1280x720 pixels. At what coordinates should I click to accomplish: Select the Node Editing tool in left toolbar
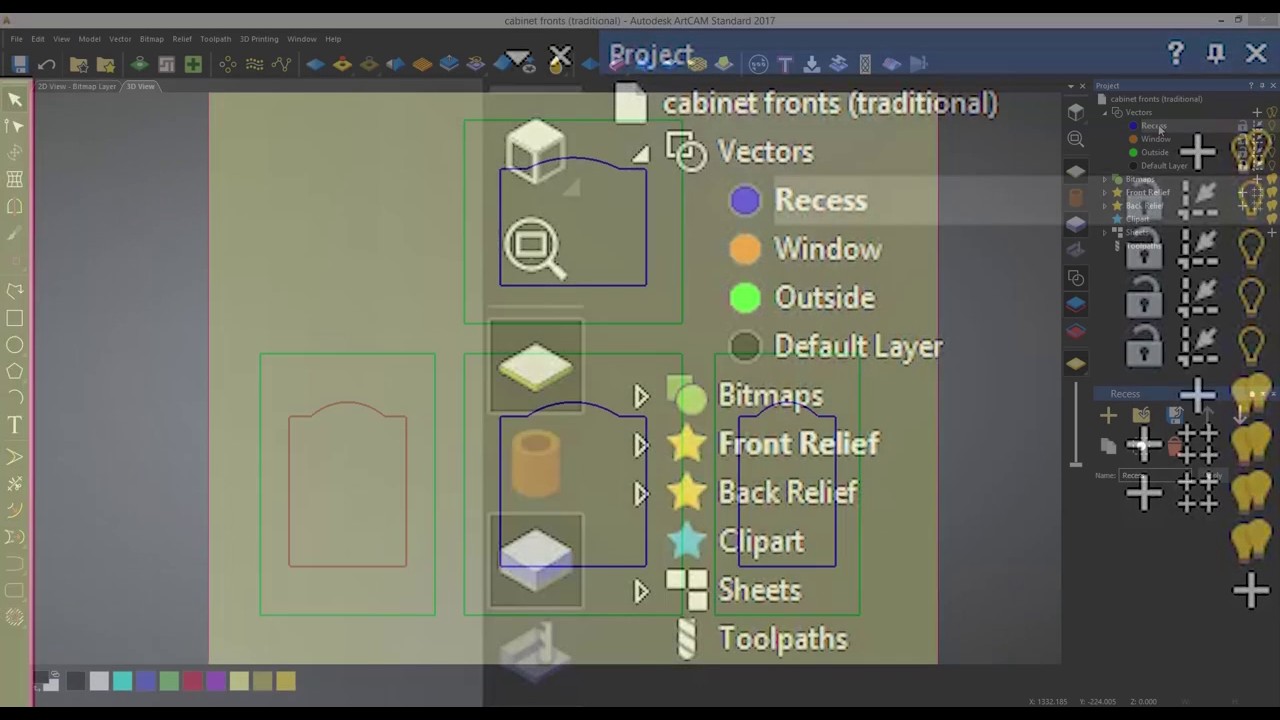point(15,126)
